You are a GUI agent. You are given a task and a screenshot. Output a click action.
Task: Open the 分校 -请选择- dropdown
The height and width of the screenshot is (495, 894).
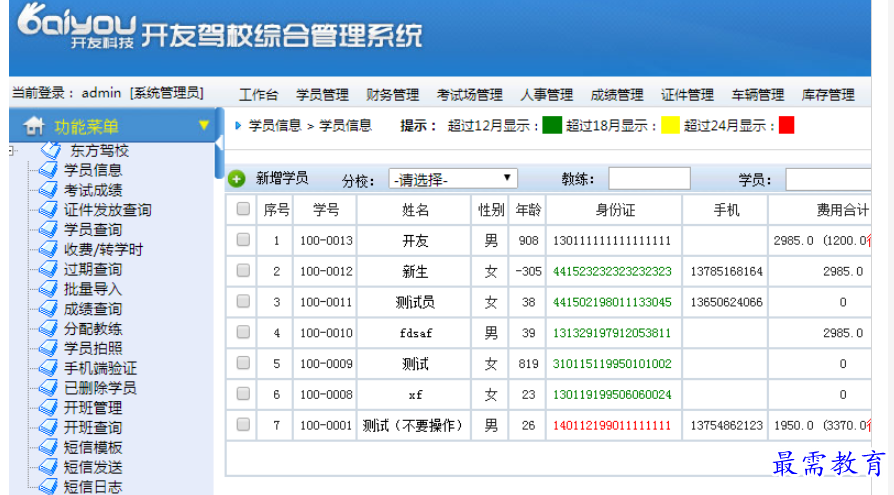click(453, 179)
